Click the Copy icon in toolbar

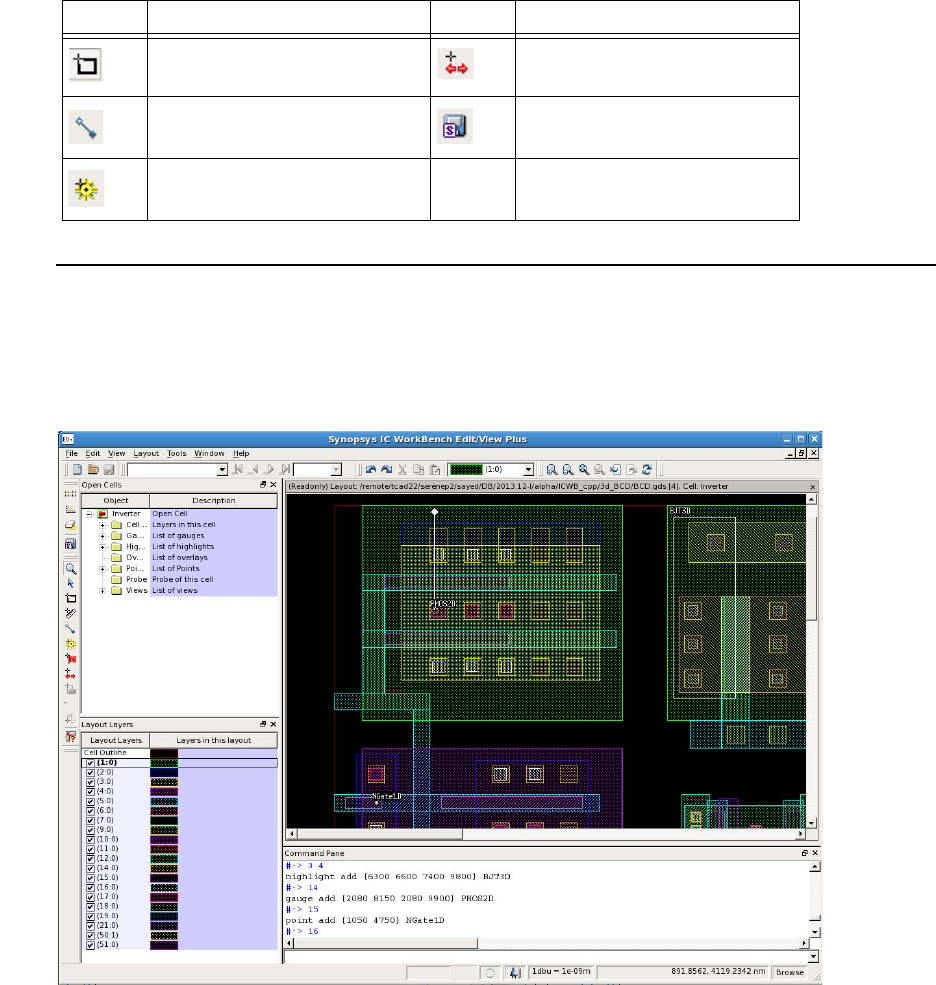click(x=418, y=469)
